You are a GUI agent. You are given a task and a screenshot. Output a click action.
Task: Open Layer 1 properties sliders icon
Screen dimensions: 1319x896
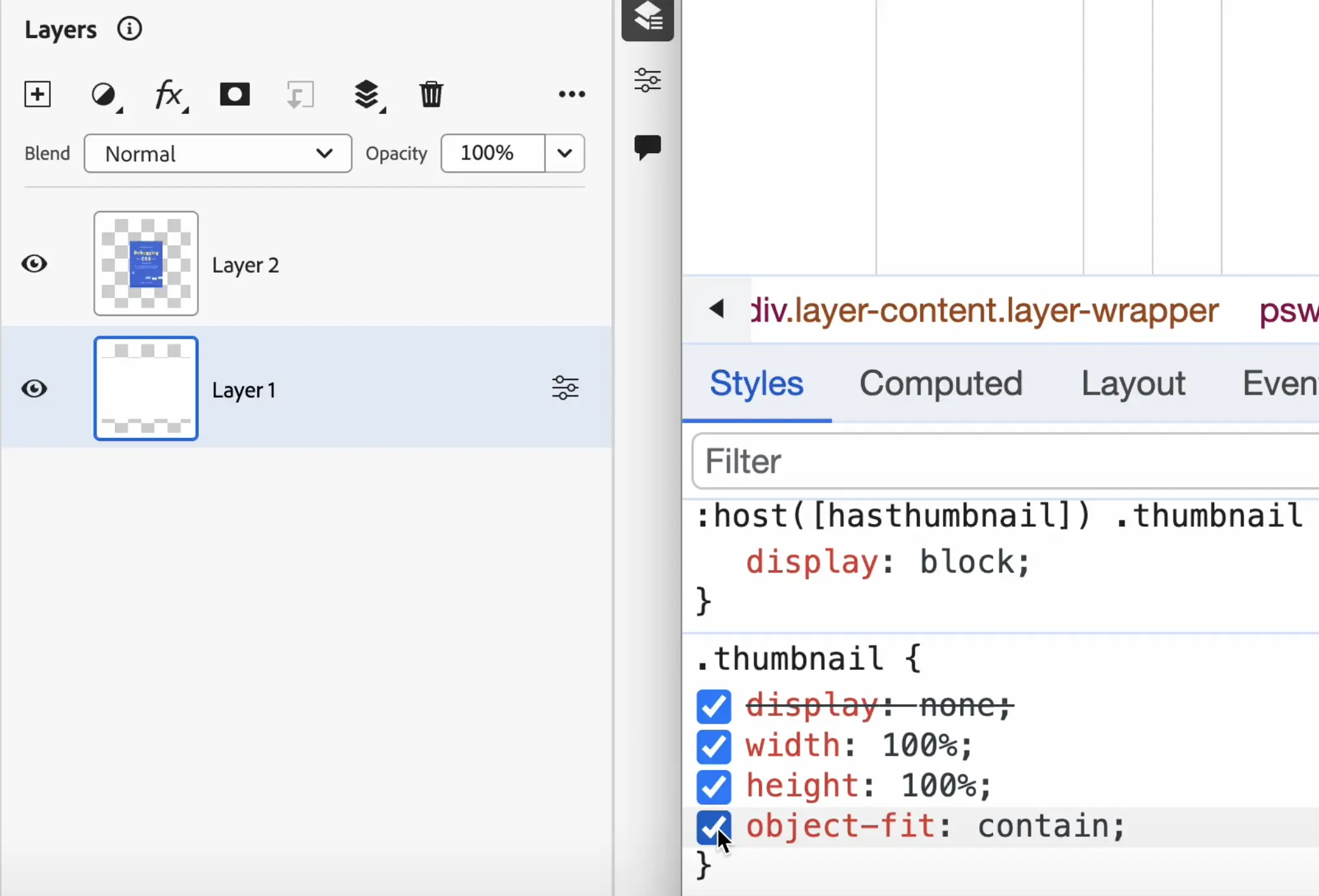[x=565, y=388]
